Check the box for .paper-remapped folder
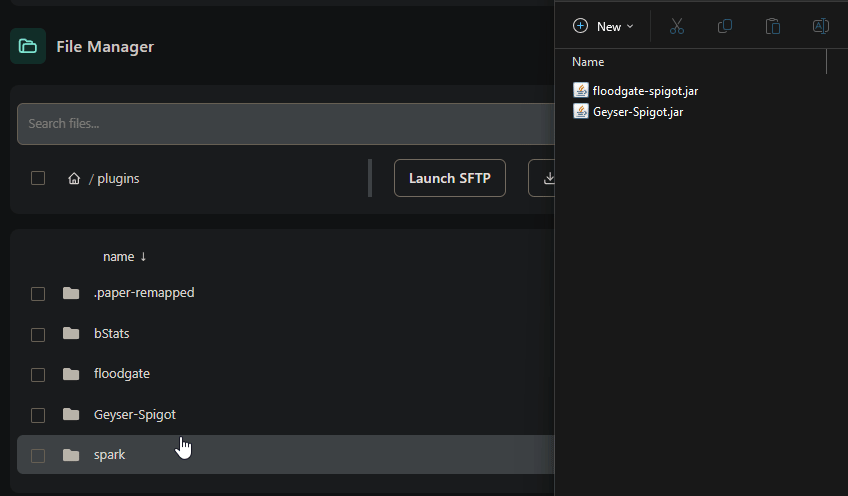 [x=38, y=294]
